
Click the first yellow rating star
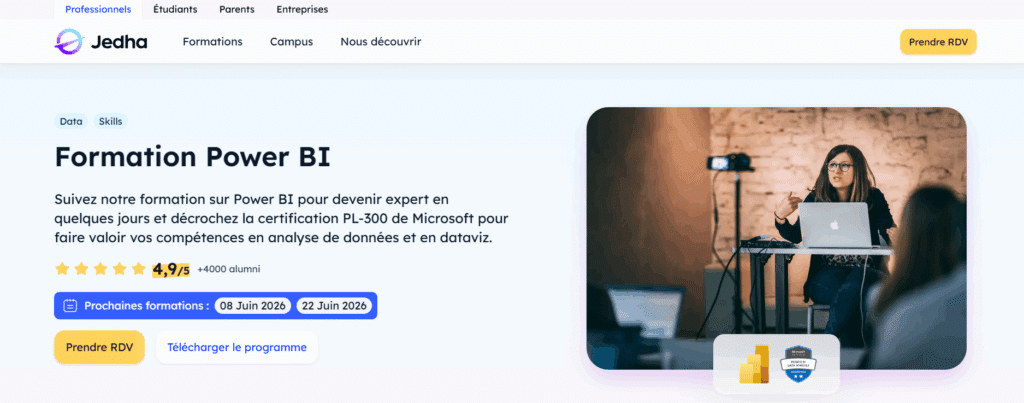pyautogui.click(x=62, y=268)
